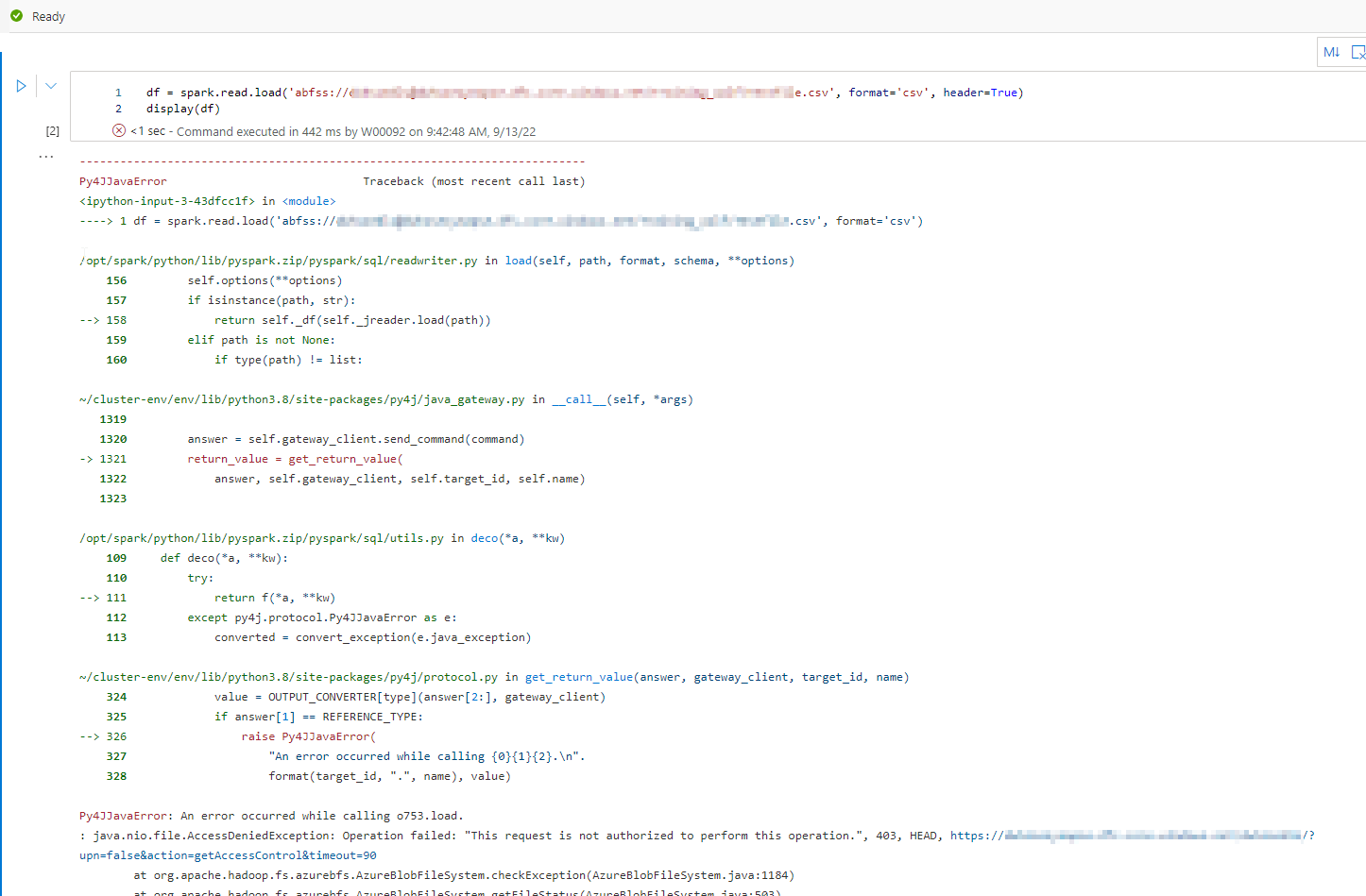1366x896 pixels.
Task: Click the execution count [2] indicator
Action: click(x=52, y=130)
